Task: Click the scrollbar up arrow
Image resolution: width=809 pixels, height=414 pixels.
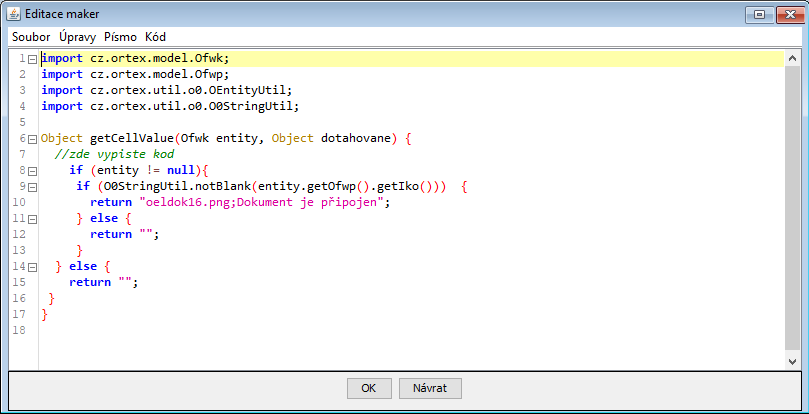Action: tap(792, 57)
